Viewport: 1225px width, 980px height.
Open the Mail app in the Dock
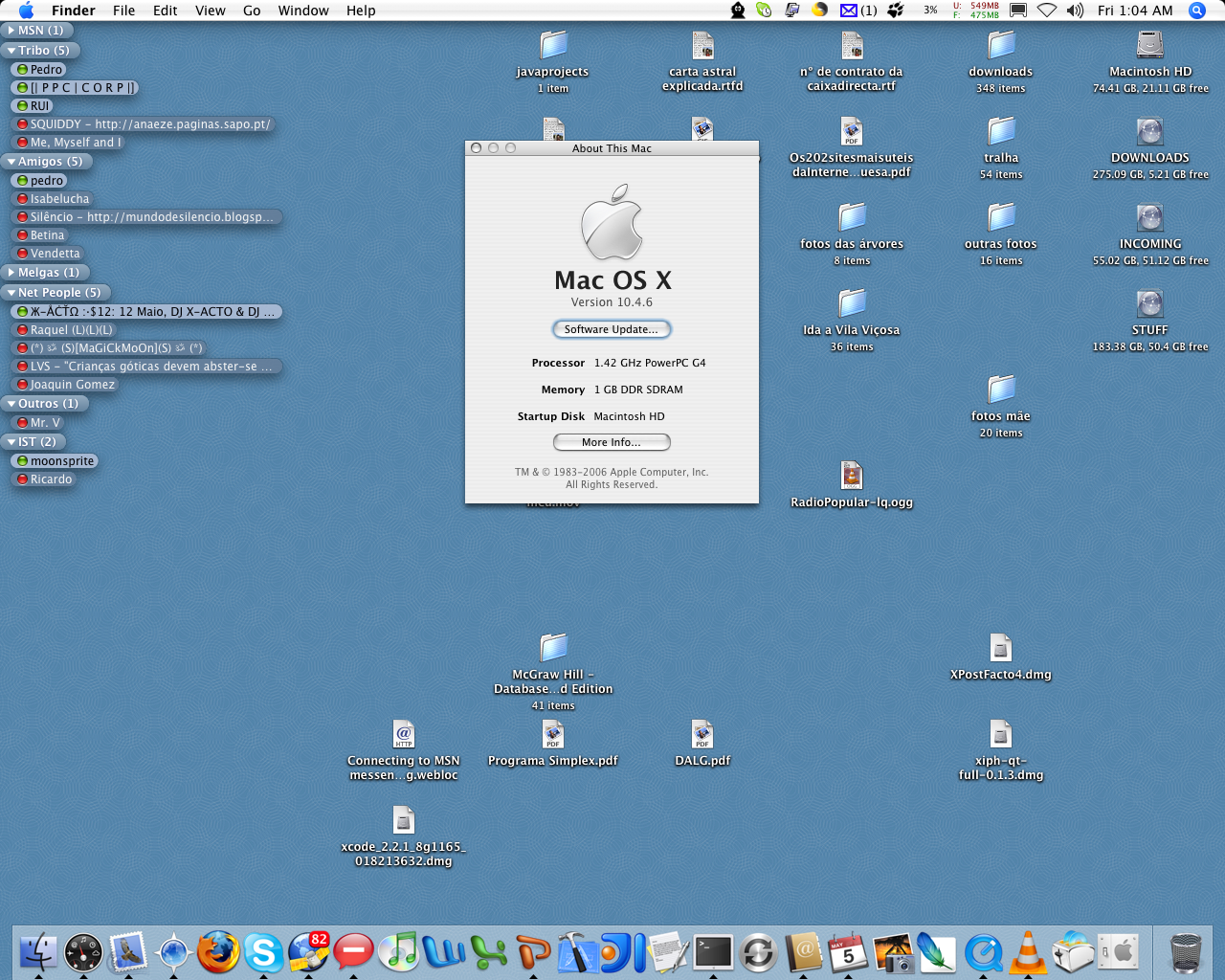pos(128,952)
